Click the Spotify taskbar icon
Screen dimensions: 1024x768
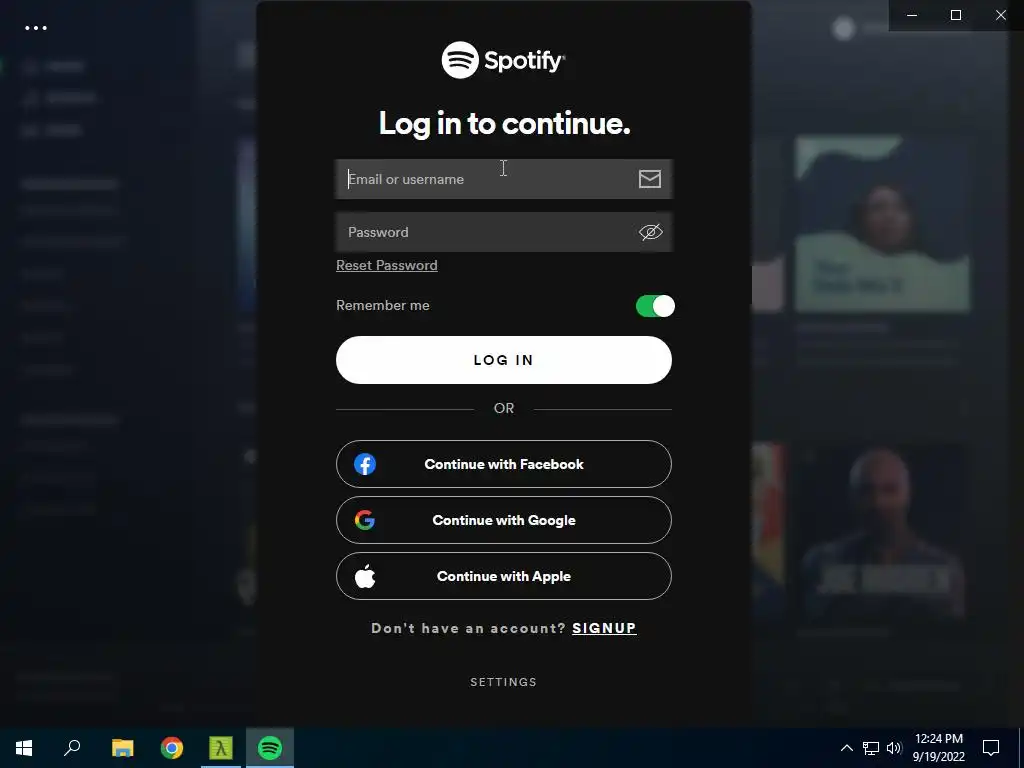(270, 748)
